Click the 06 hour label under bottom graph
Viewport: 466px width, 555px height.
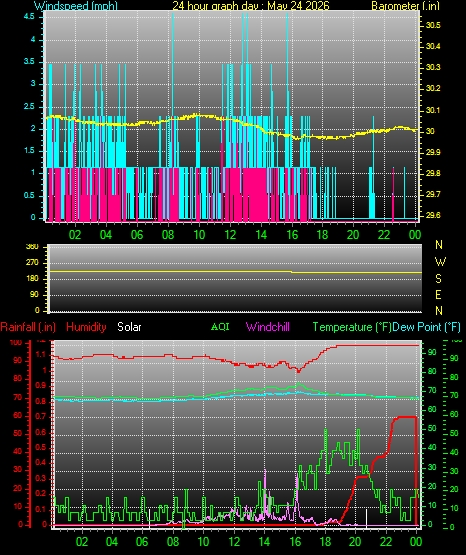[142, 542]
